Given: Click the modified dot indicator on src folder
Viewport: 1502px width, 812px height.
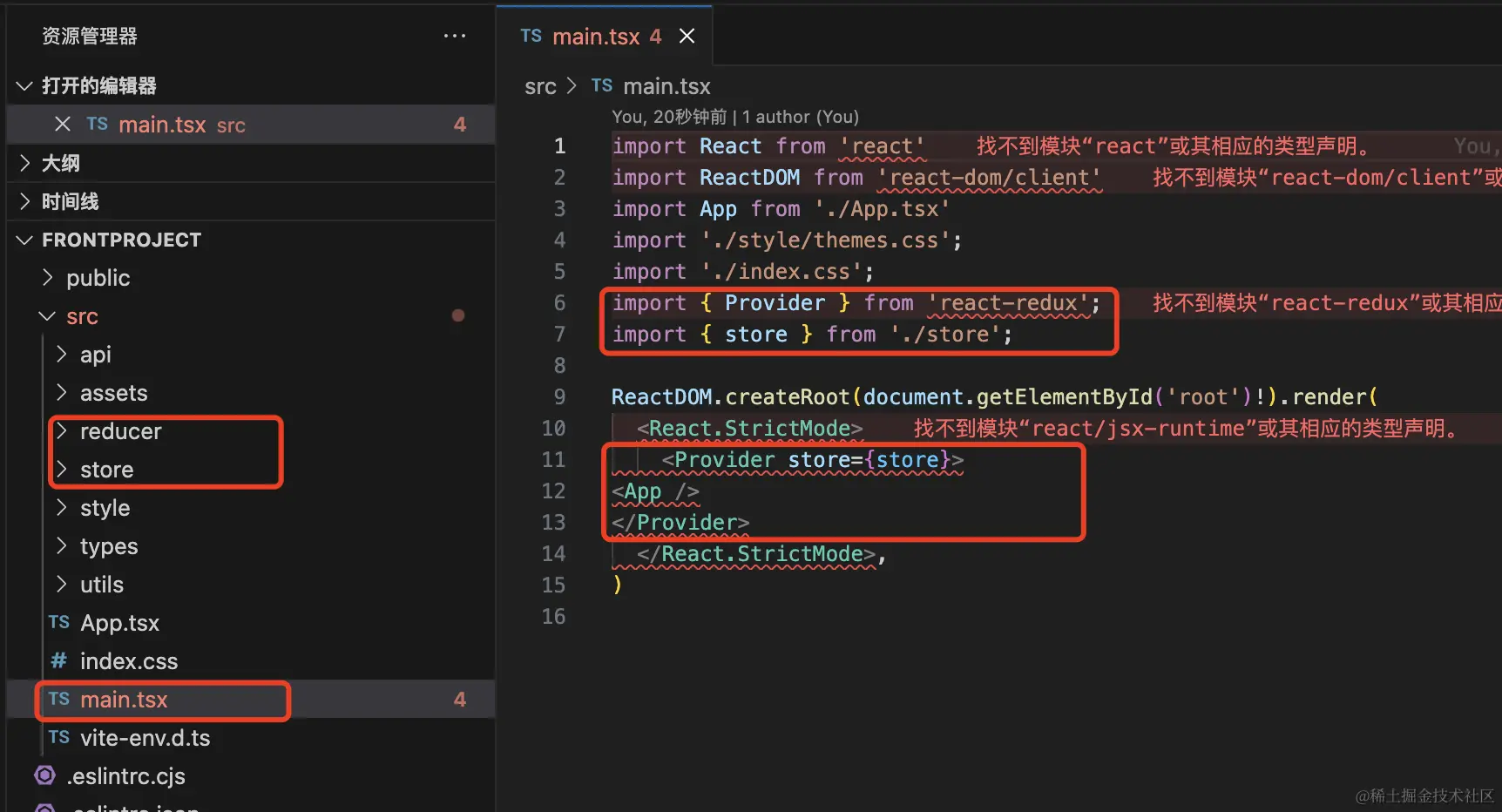Looking at the screenshot, I should click(458, 315).
